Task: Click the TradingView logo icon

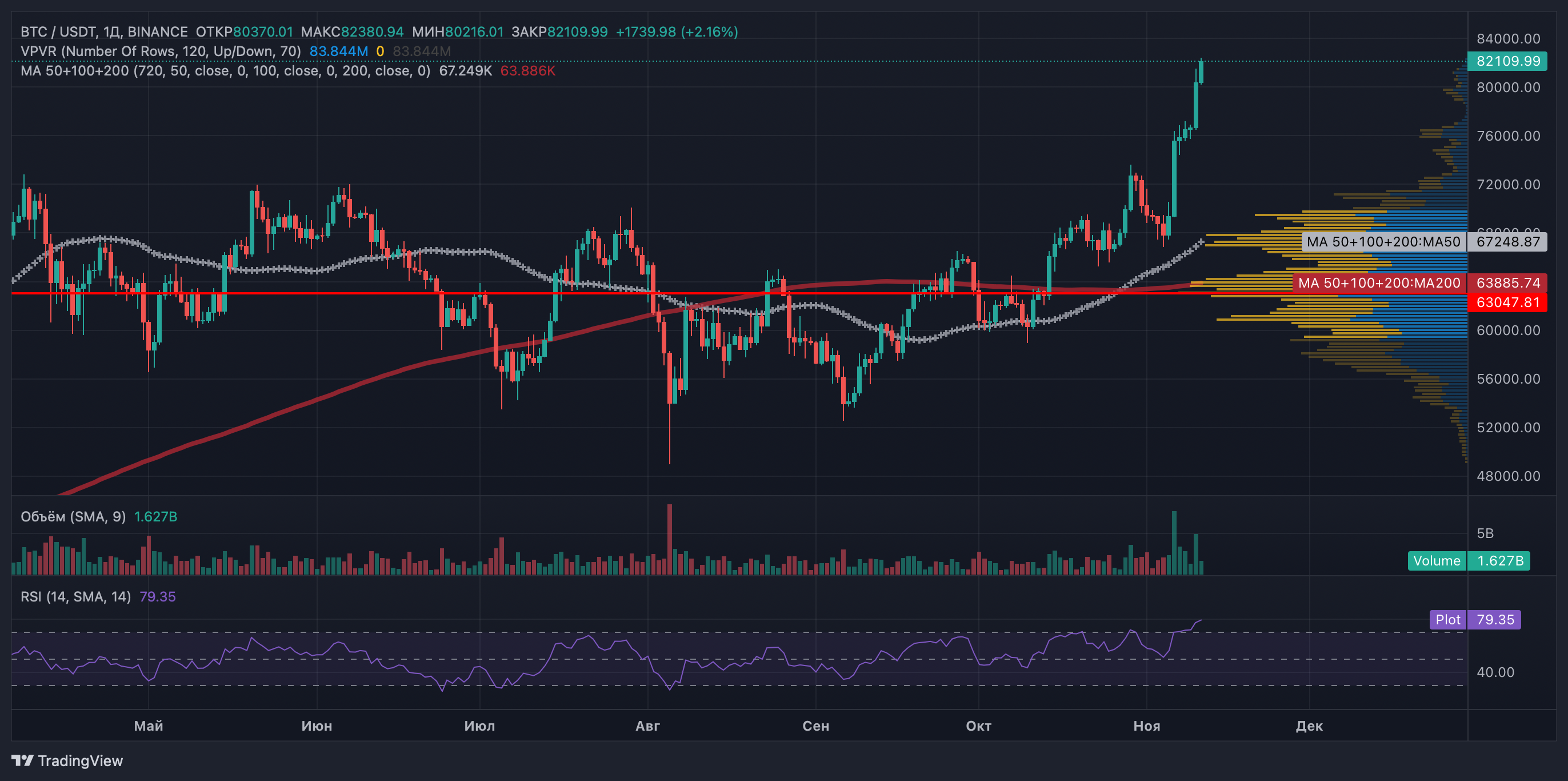Action: (22, 760)
